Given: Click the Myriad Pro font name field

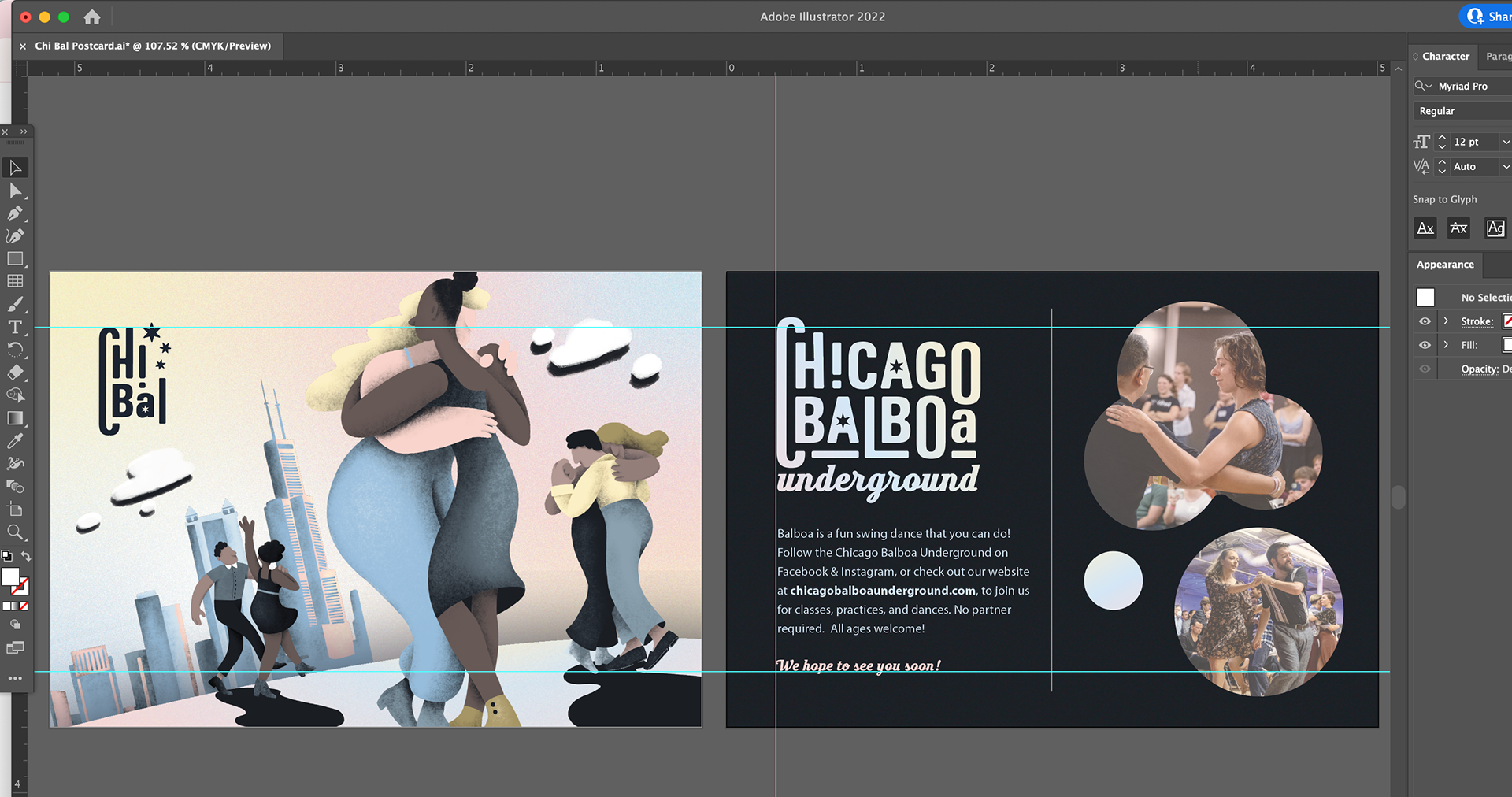Looking at the screenshot, I should (x=1473, y=86).
